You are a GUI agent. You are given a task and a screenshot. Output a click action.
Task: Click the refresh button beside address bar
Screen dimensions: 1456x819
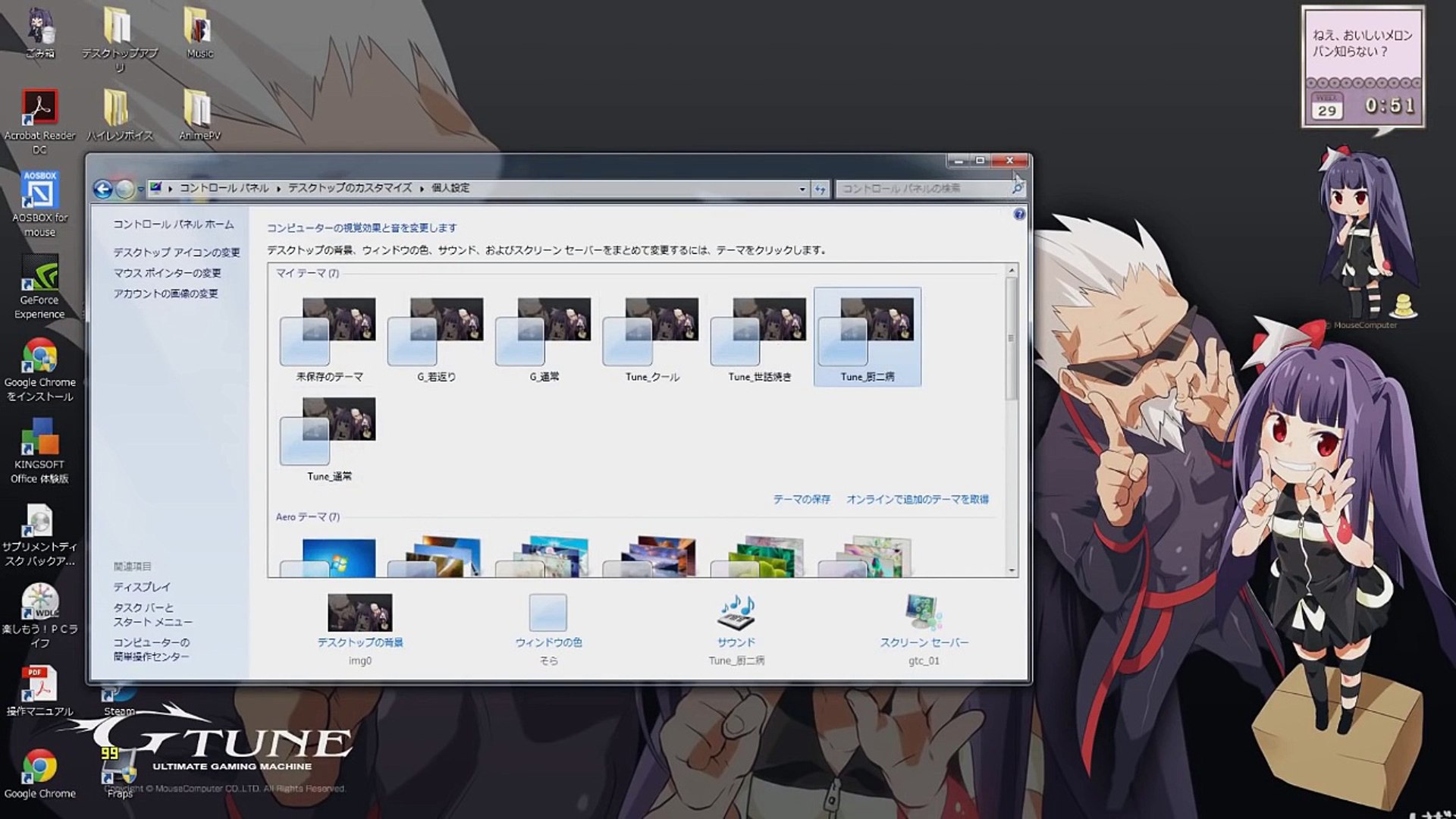coord(820,189)
